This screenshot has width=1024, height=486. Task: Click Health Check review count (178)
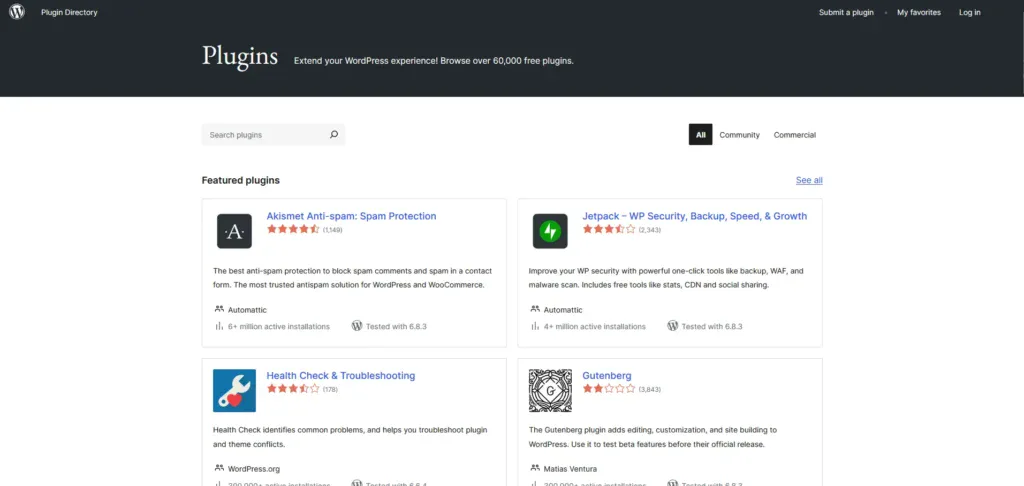[330, 389]
